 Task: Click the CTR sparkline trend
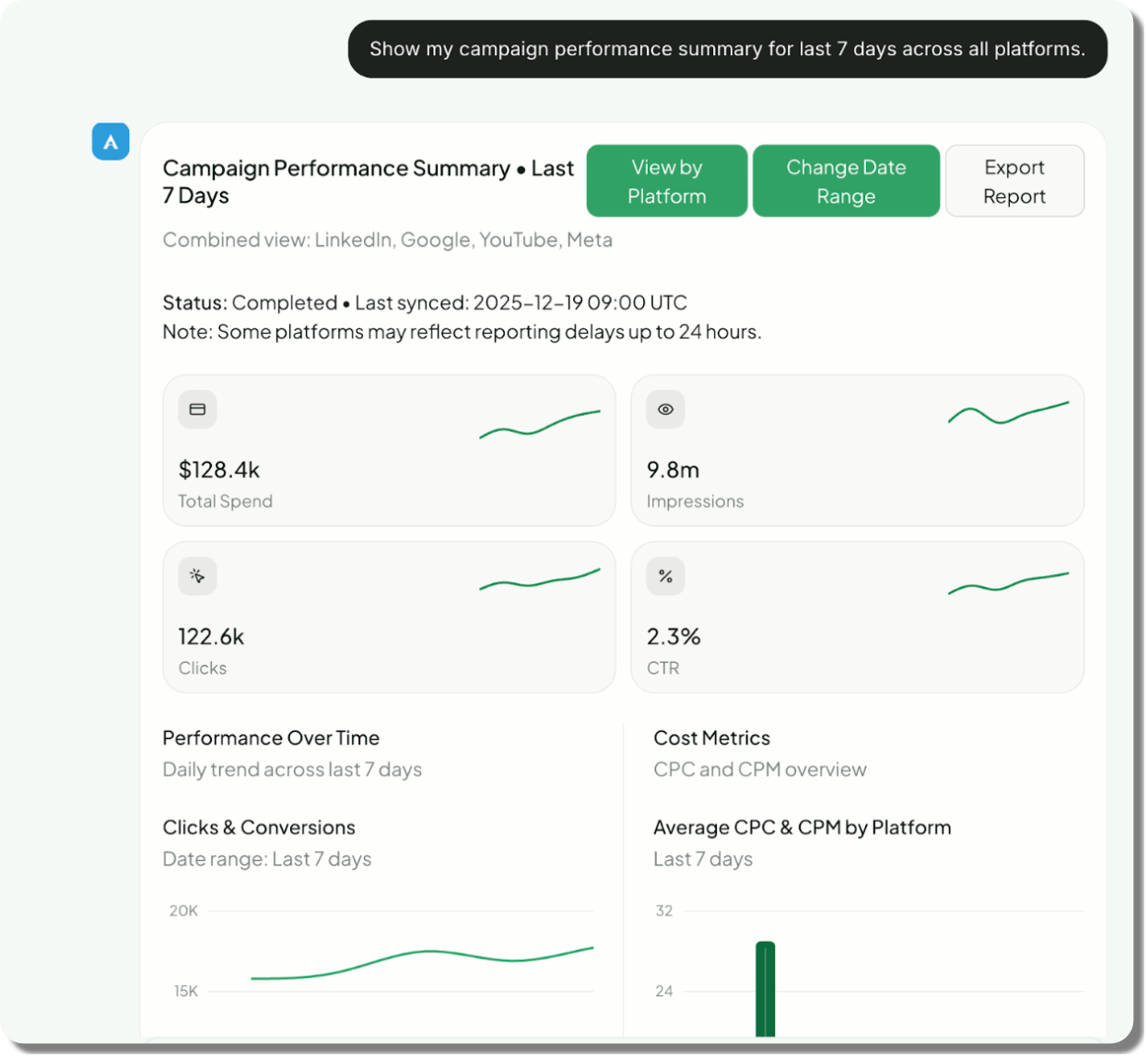click(1008, 582)
